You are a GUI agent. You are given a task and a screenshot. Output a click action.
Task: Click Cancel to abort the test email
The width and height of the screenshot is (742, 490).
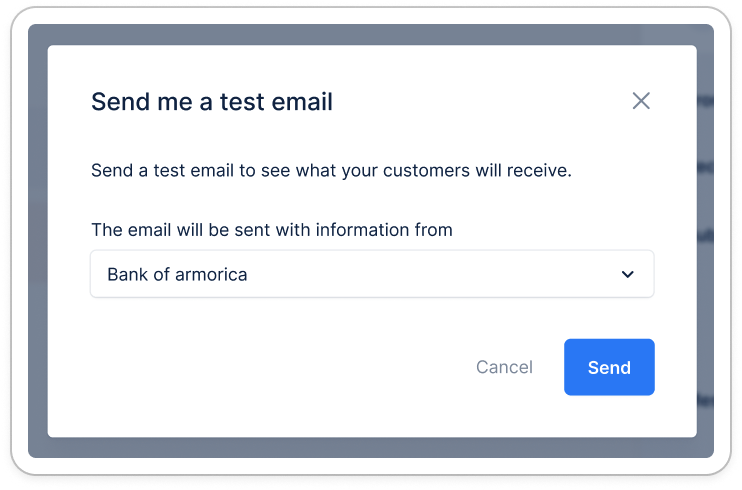tap(504, 367)
